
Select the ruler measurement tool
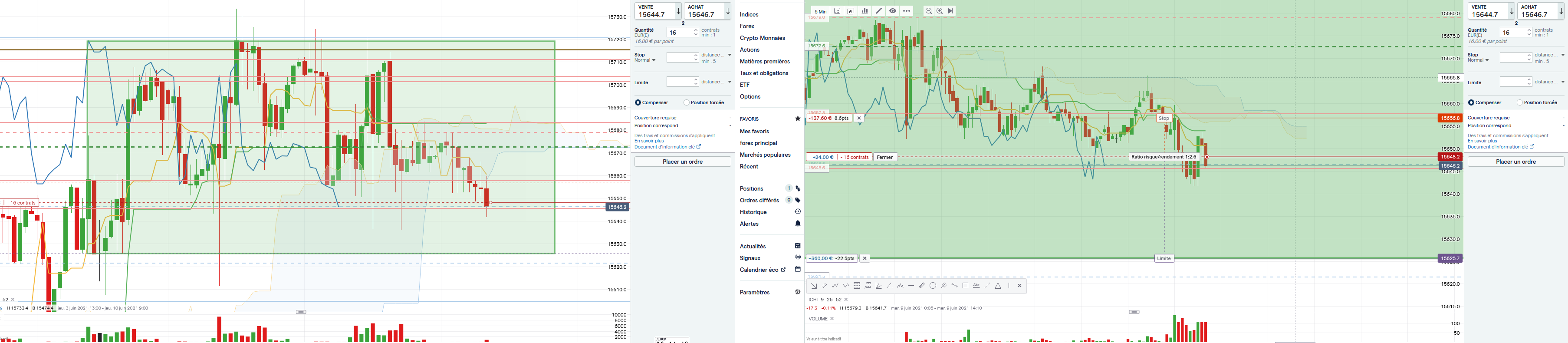coord(921,286)
